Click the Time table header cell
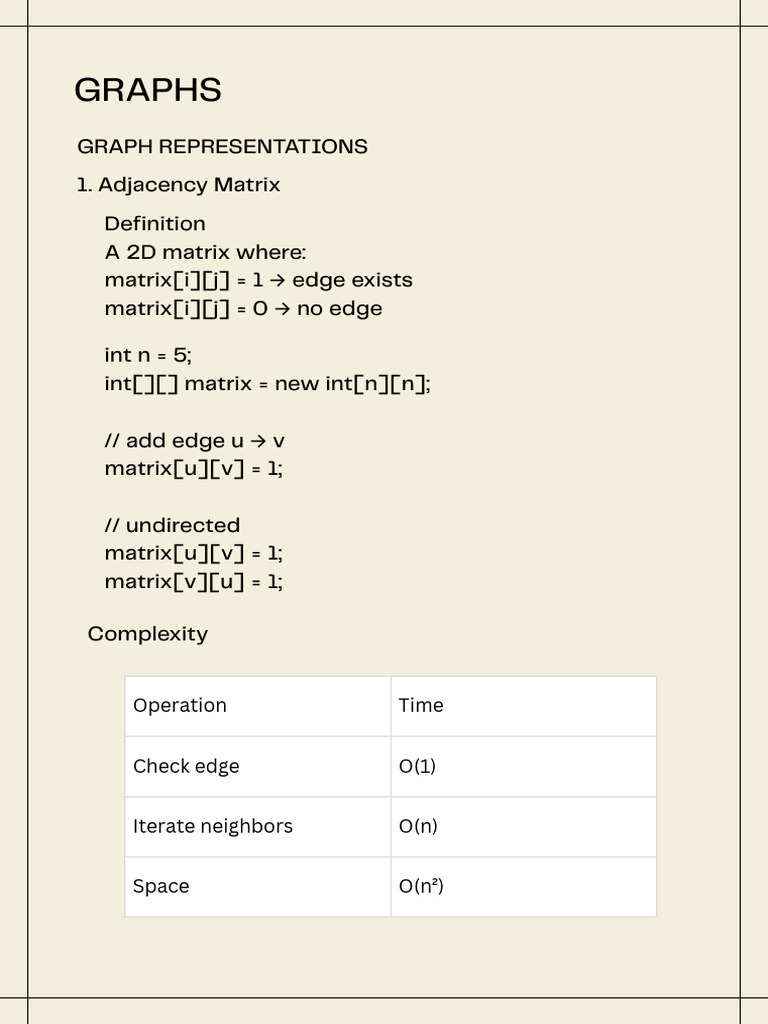 pyautogui.click(x=524, y=706)
